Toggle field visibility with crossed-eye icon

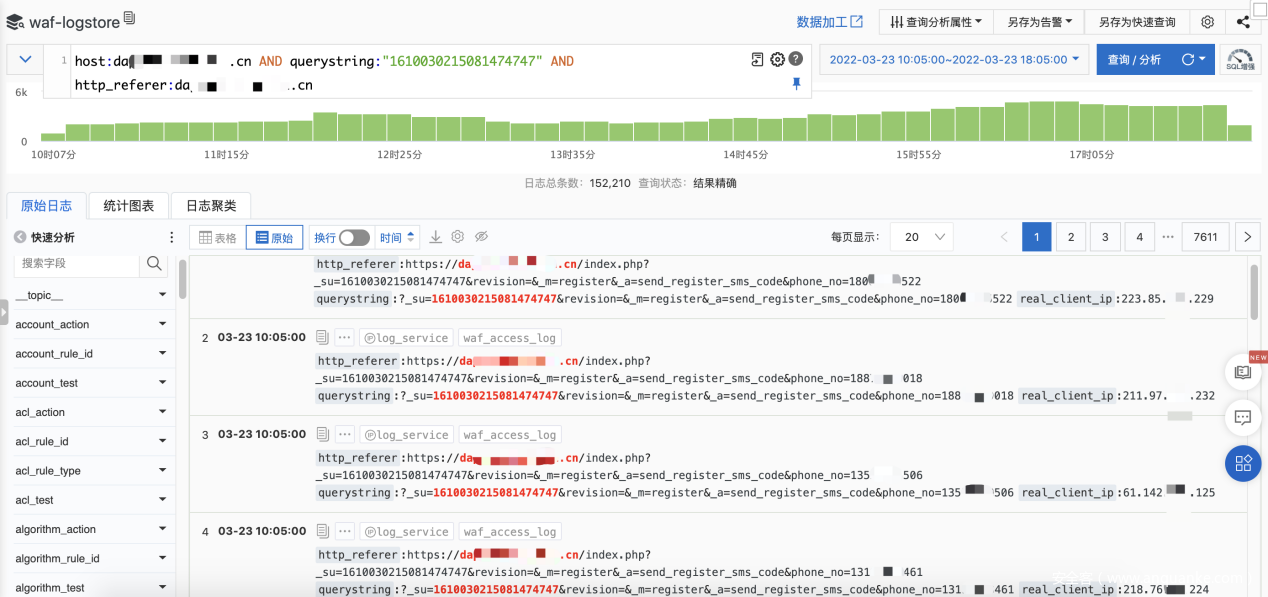(481, 237)
